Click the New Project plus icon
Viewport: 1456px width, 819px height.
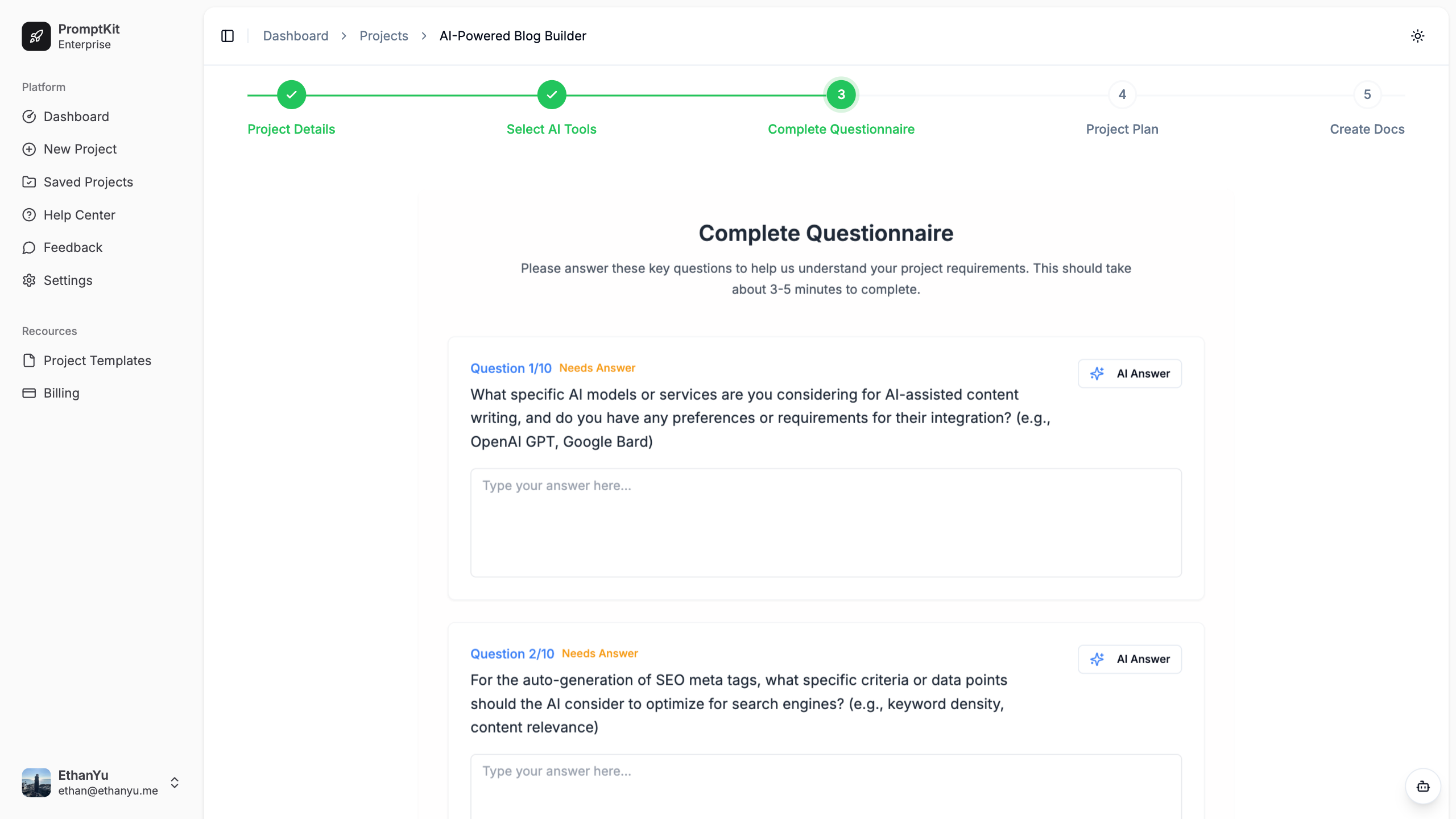29,149
